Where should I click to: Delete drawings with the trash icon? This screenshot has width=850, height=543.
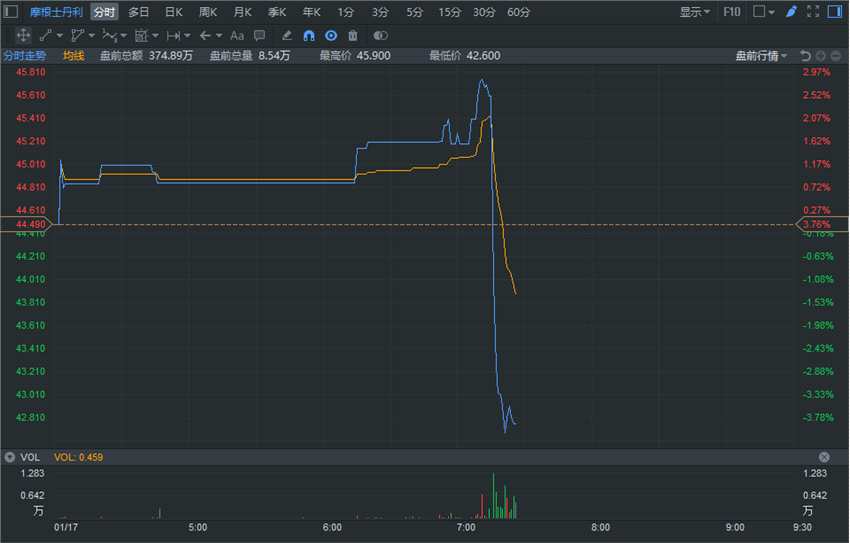(x=353, y=36)
